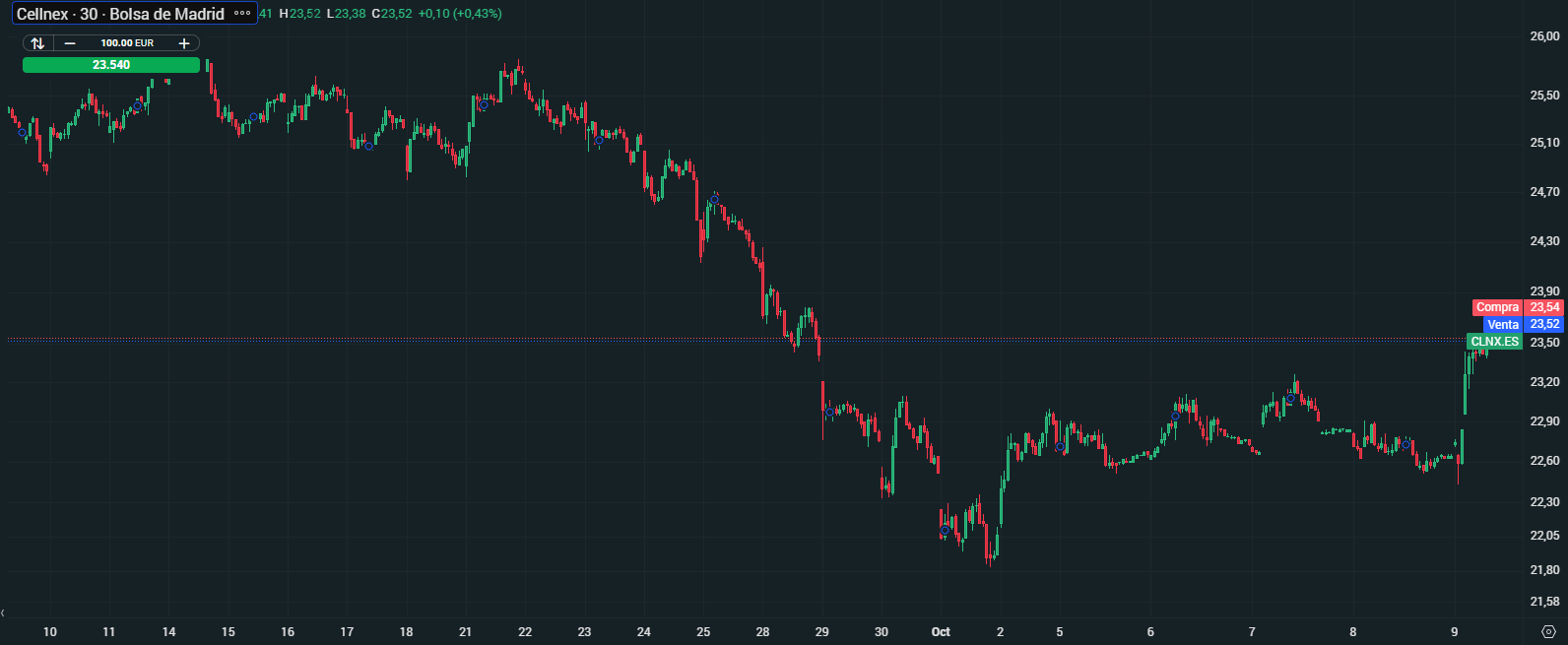Screen dimensions: 1568x645
Task: Click the 25,10 price axis label
Action: [1544, 143]
